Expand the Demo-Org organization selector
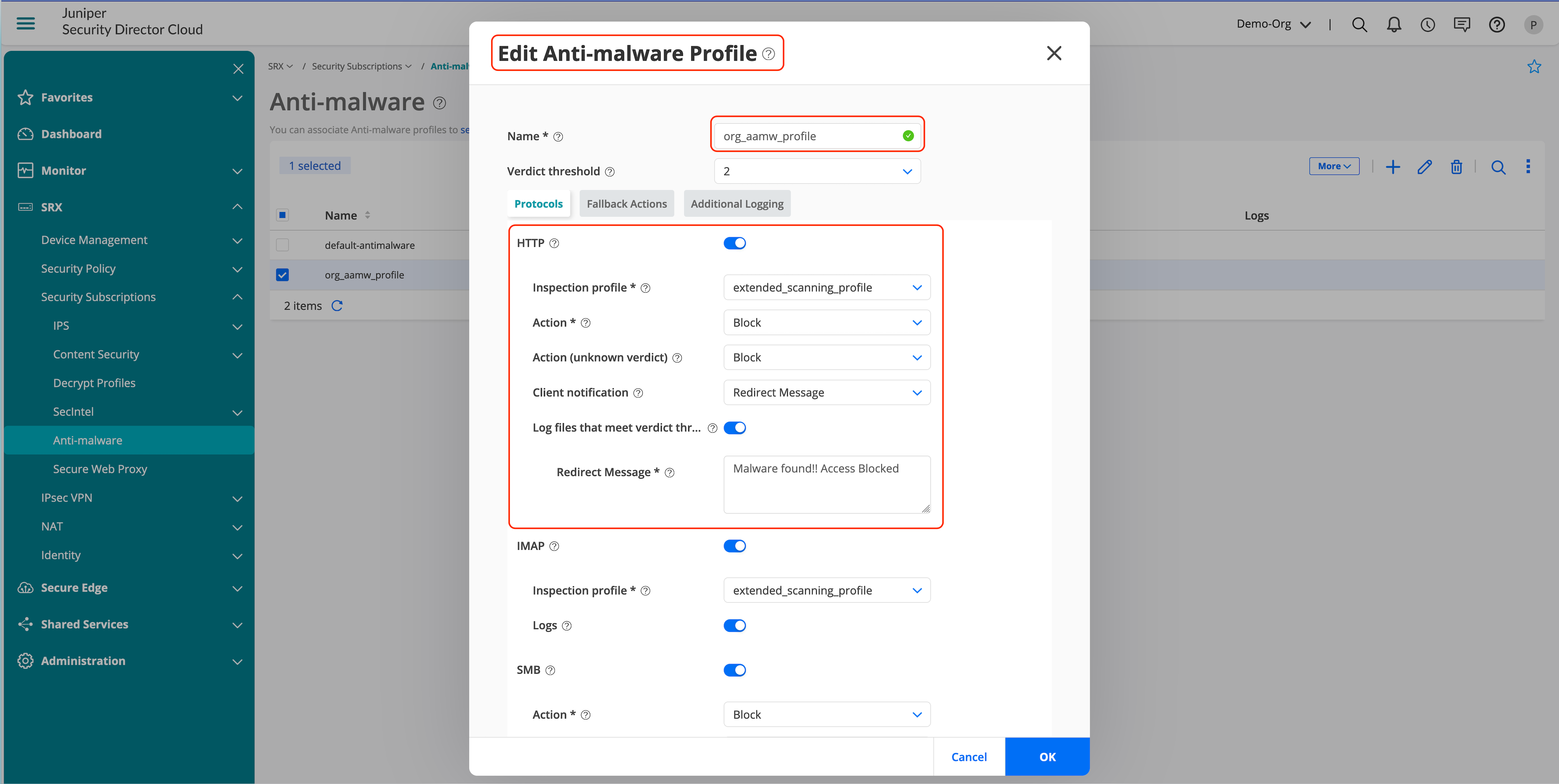 click(x=1273, y=24)
